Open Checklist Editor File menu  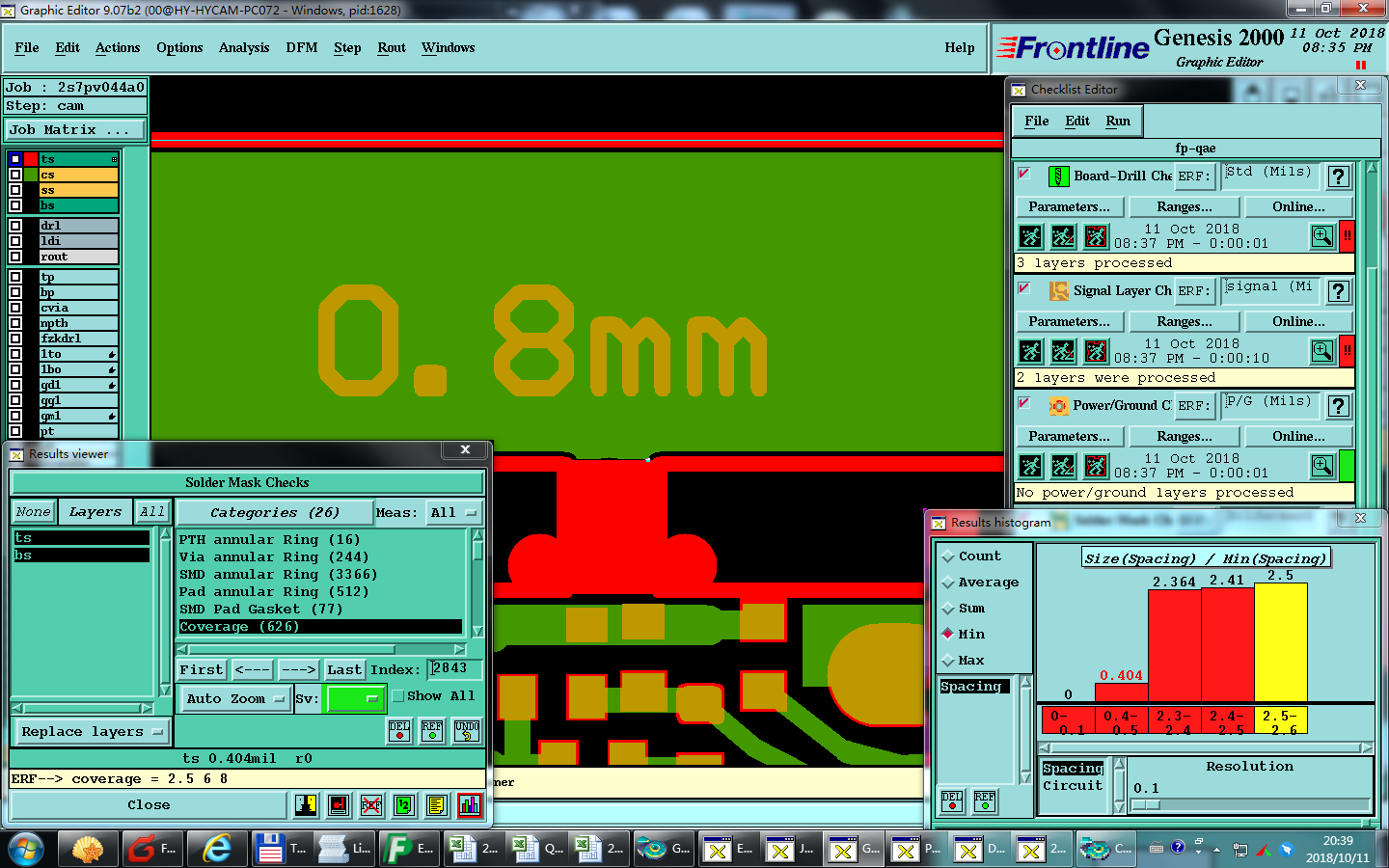(x=1037, y=121)
